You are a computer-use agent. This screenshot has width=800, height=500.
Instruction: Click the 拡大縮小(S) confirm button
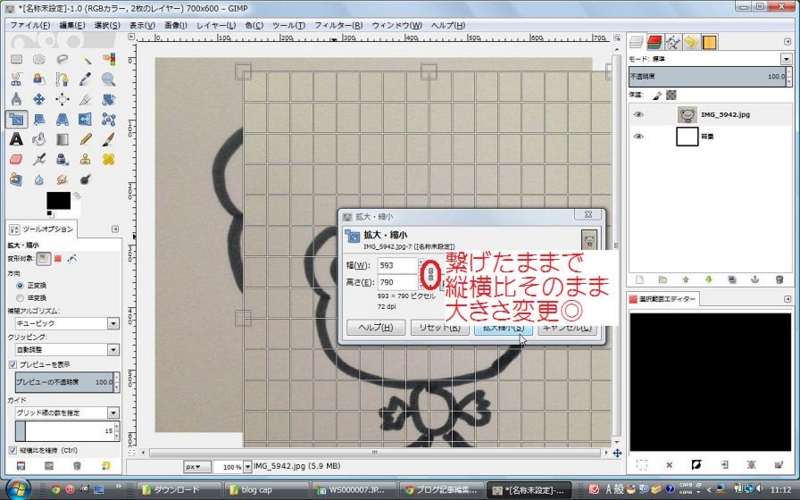tap(503, 327)
